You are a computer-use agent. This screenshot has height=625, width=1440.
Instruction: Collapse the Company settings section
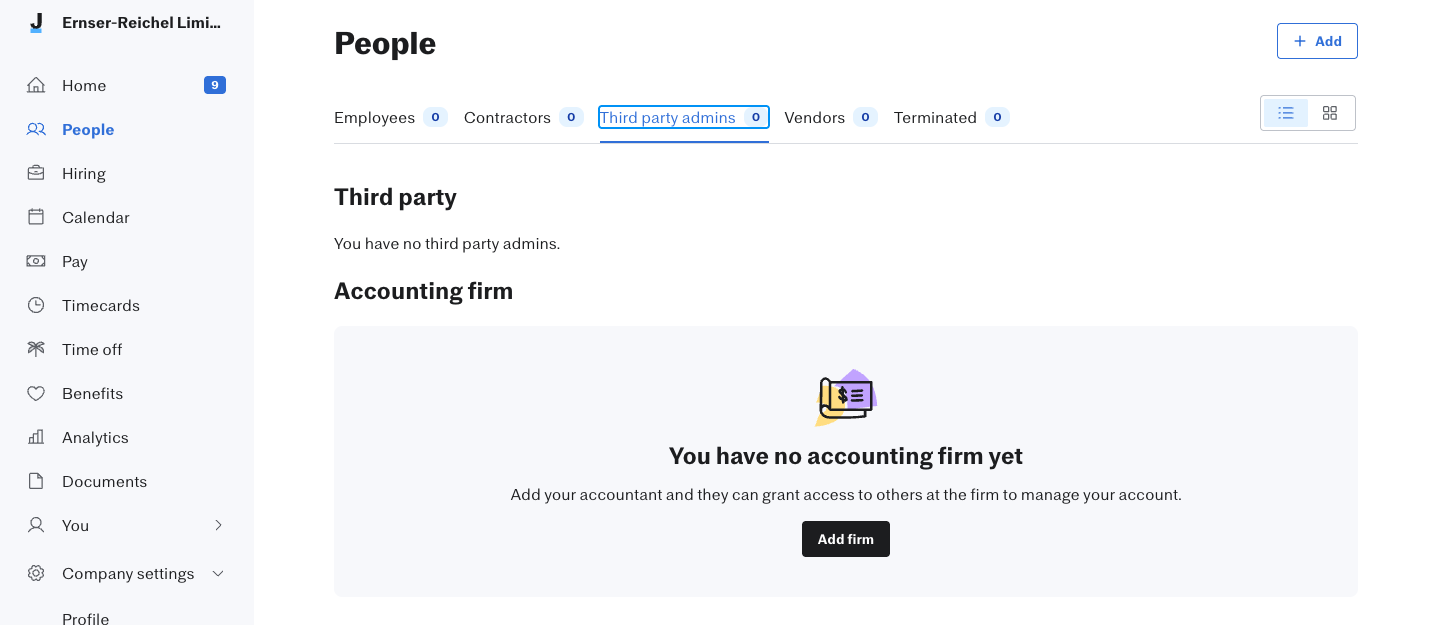(x=218, y=573)
